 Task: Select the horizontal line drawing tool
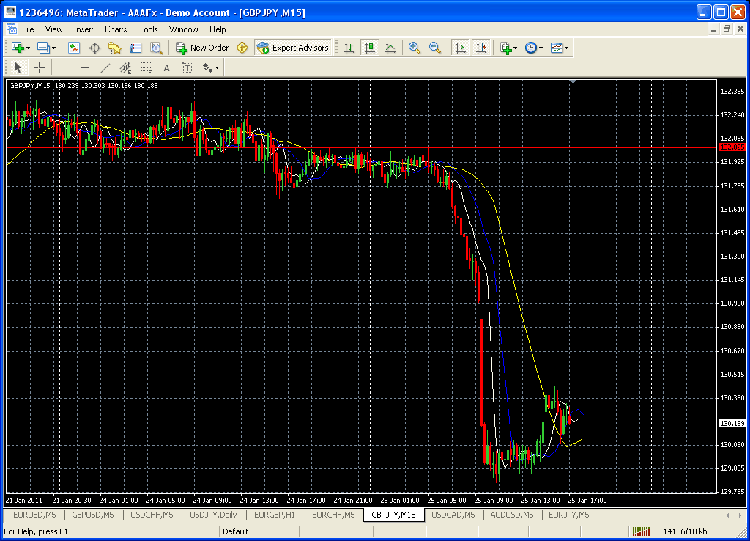tap(84, 68)
